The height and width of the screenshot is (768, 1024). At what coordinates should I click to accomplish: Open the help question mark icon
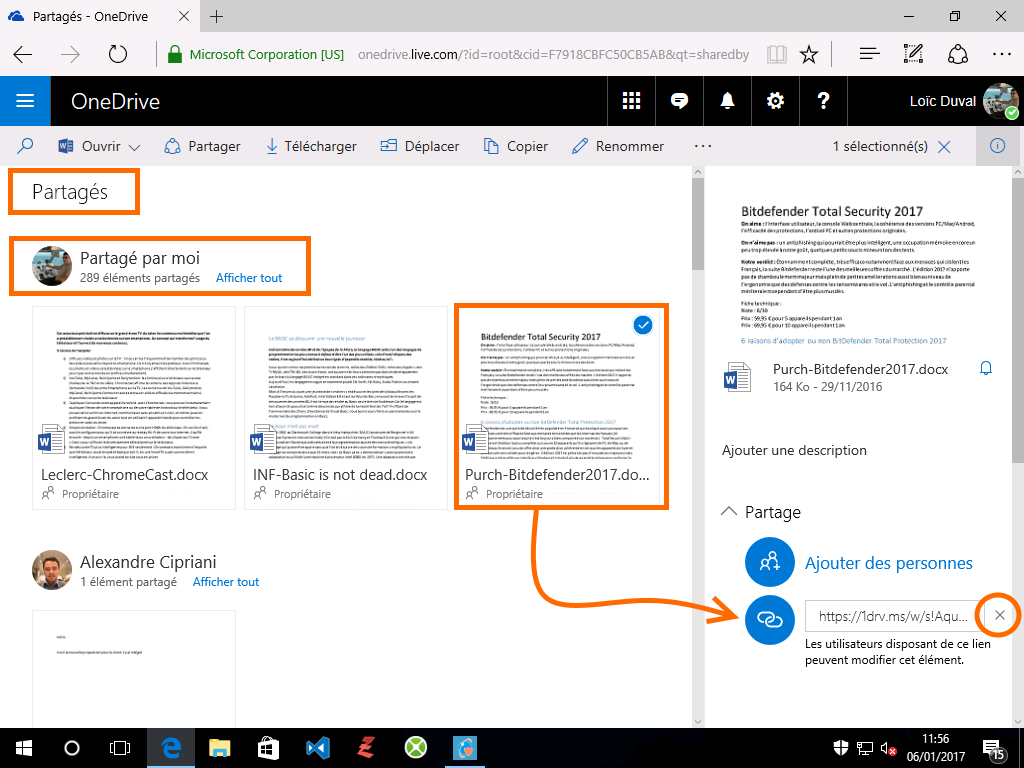[x=823, y=101]
